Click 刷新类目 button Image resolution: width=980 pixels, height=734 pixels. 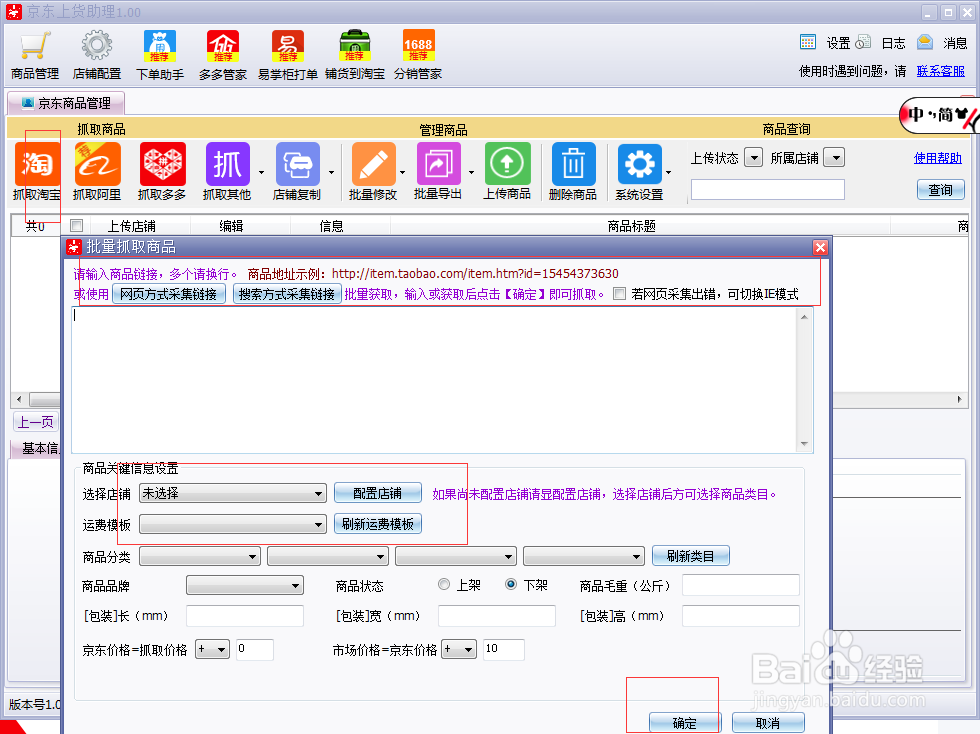pyautogui.click(x=691, y=556)
